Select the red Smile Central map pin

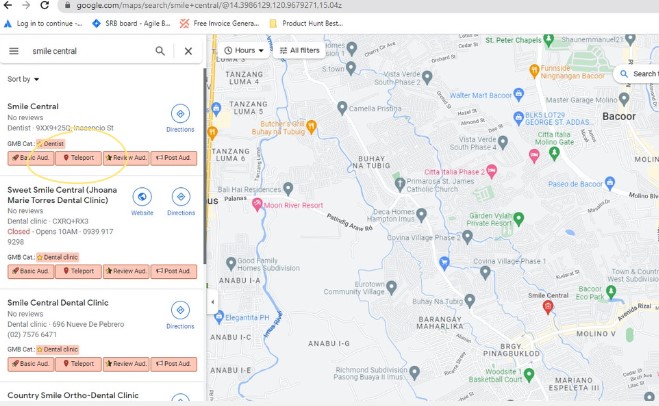548,307
